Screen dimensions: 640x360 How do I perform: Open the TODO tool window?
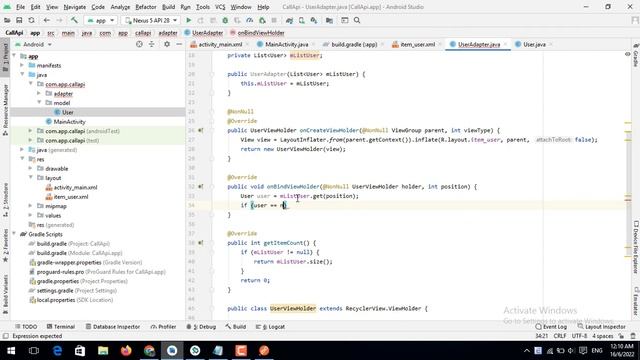(x=26, y=327)
